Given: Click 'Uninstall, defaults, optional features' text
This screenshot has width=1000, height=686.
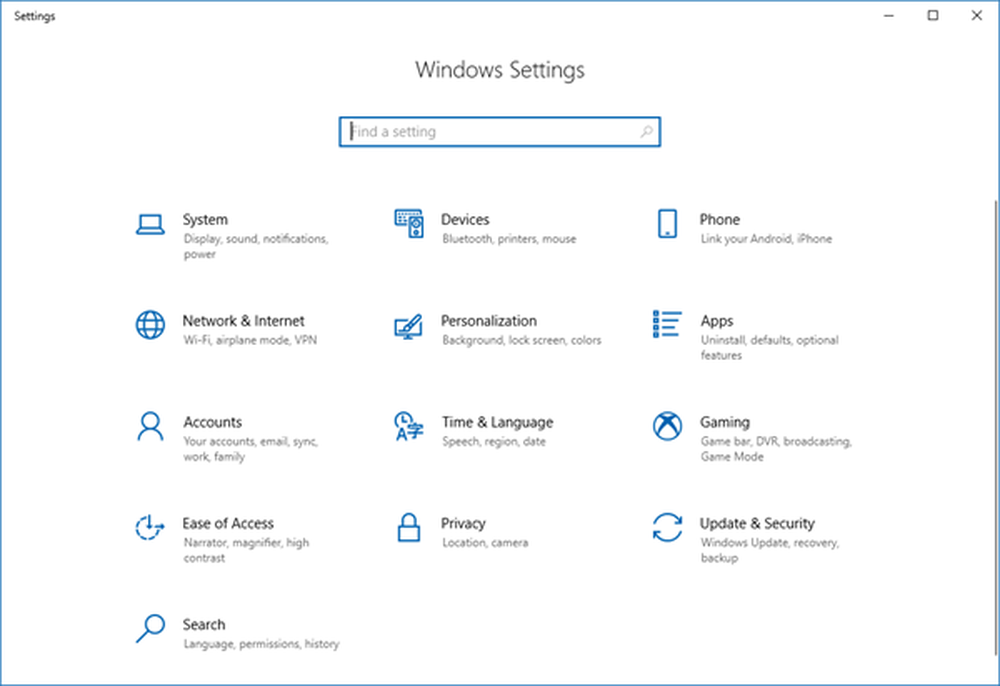Looking at the screenshot, I should (769, 347).
